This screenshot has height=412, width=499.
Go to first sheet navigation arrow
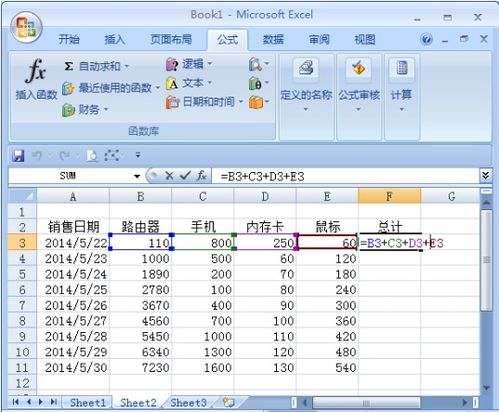(15, 402)
